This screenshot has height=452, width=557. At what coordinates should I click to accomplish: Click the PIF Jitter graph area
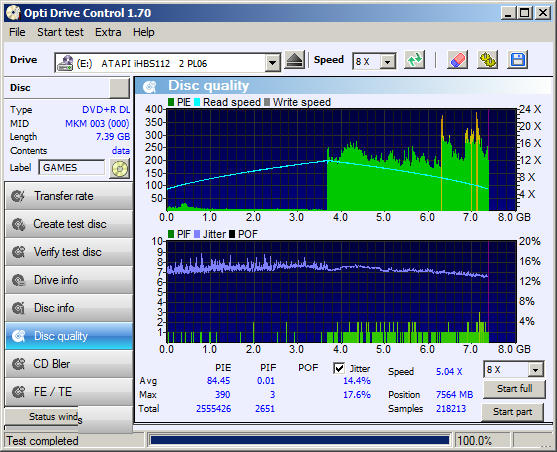tap(341, 292)
